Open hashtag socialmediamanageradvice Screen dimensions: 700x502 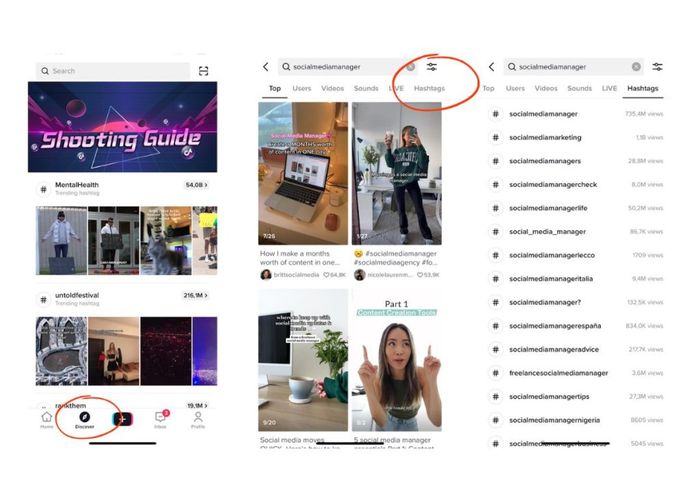click(x=576, y=349)
